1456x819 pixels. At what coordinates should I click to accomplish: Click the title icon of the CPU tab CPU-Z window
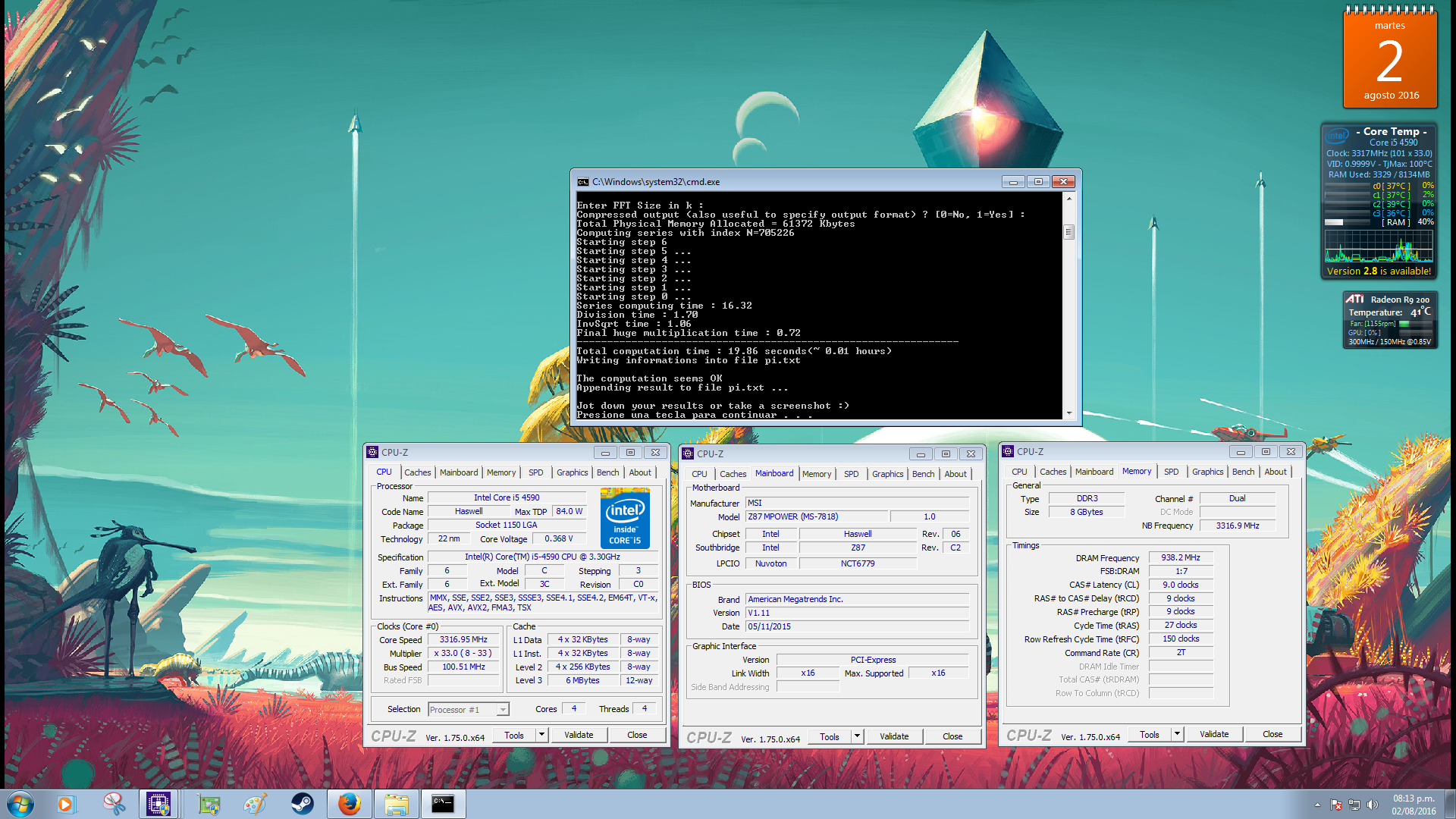(372, 452)
